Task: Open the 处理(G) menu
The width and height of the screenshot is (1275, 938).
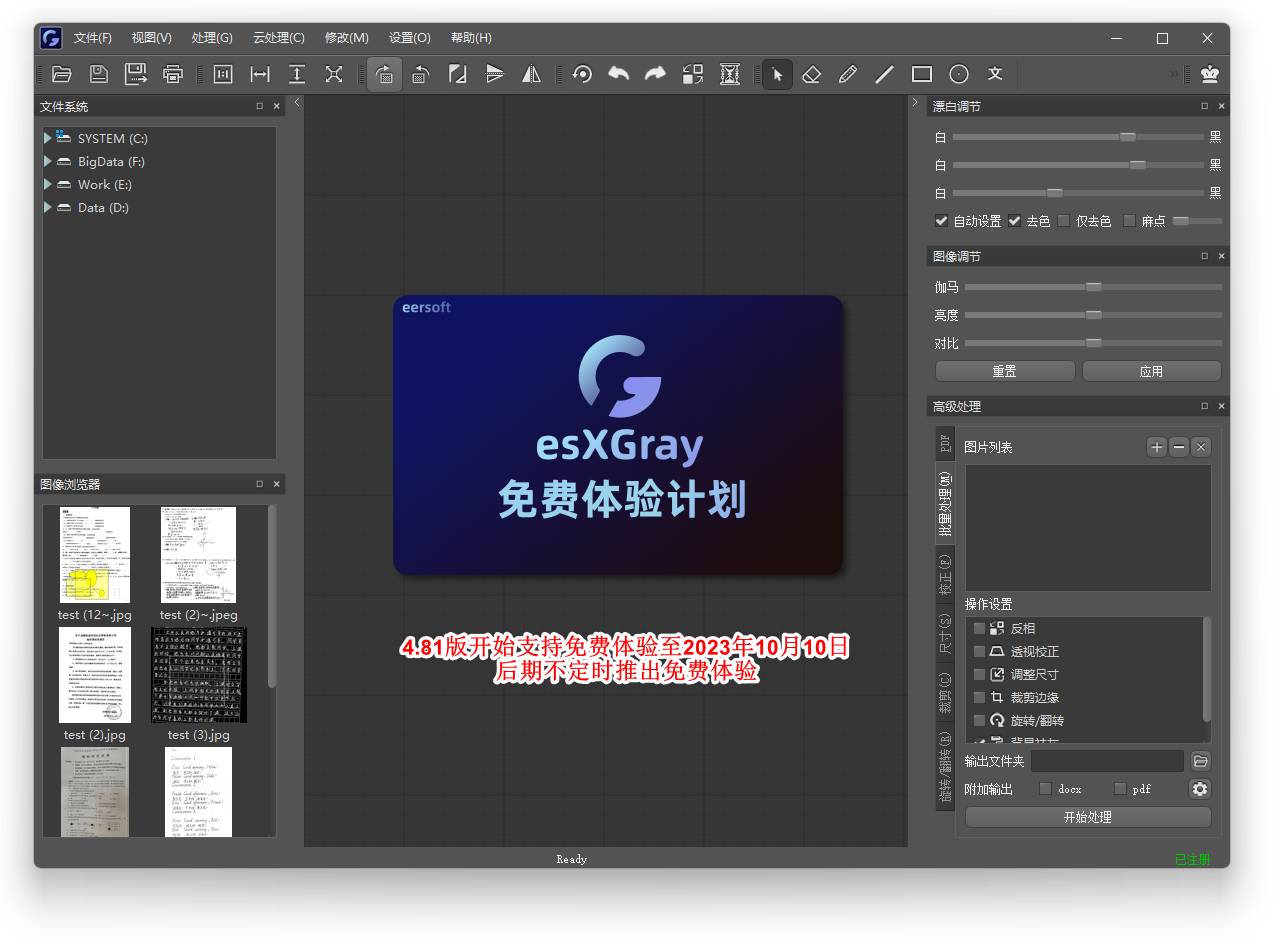Action: click(x=212, y=38)
